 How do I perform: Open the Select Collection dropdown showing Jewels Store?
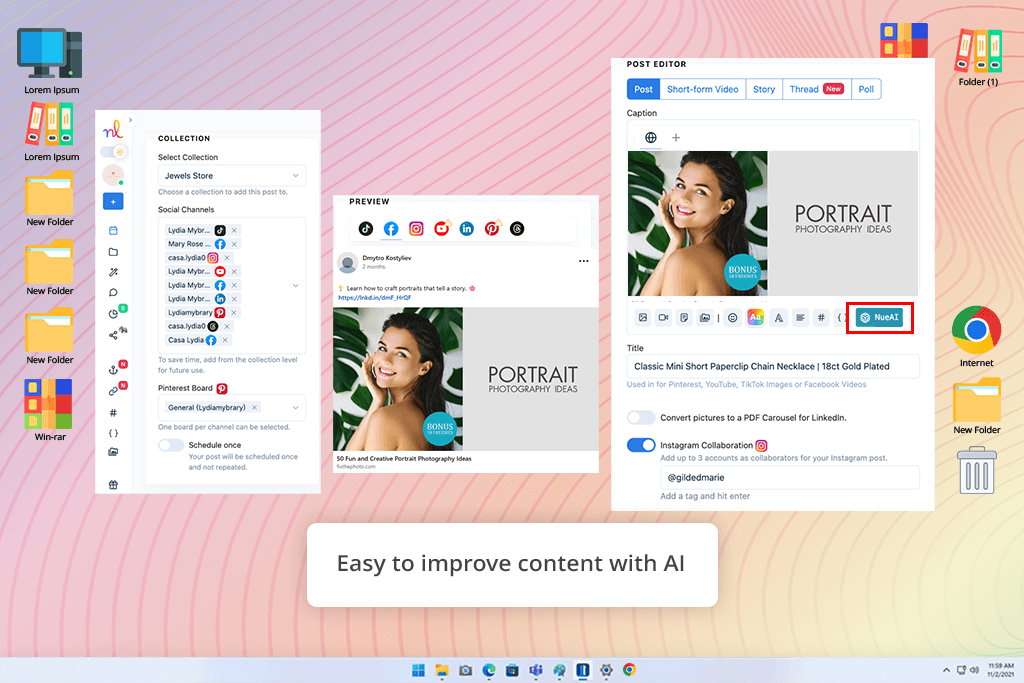pos(231,176)
